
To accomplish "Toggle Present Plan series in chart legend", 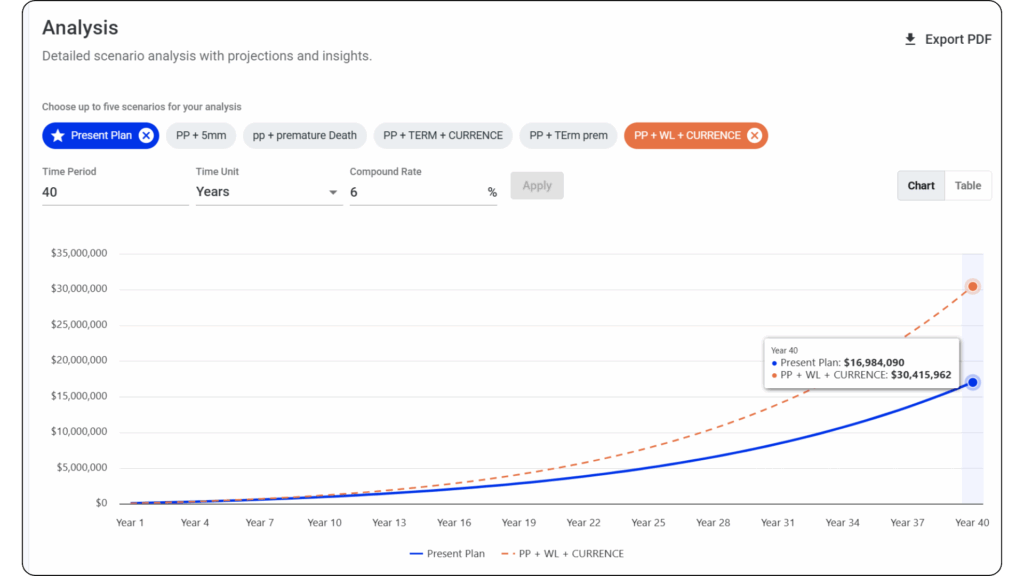I will click(x=447, y=554).
